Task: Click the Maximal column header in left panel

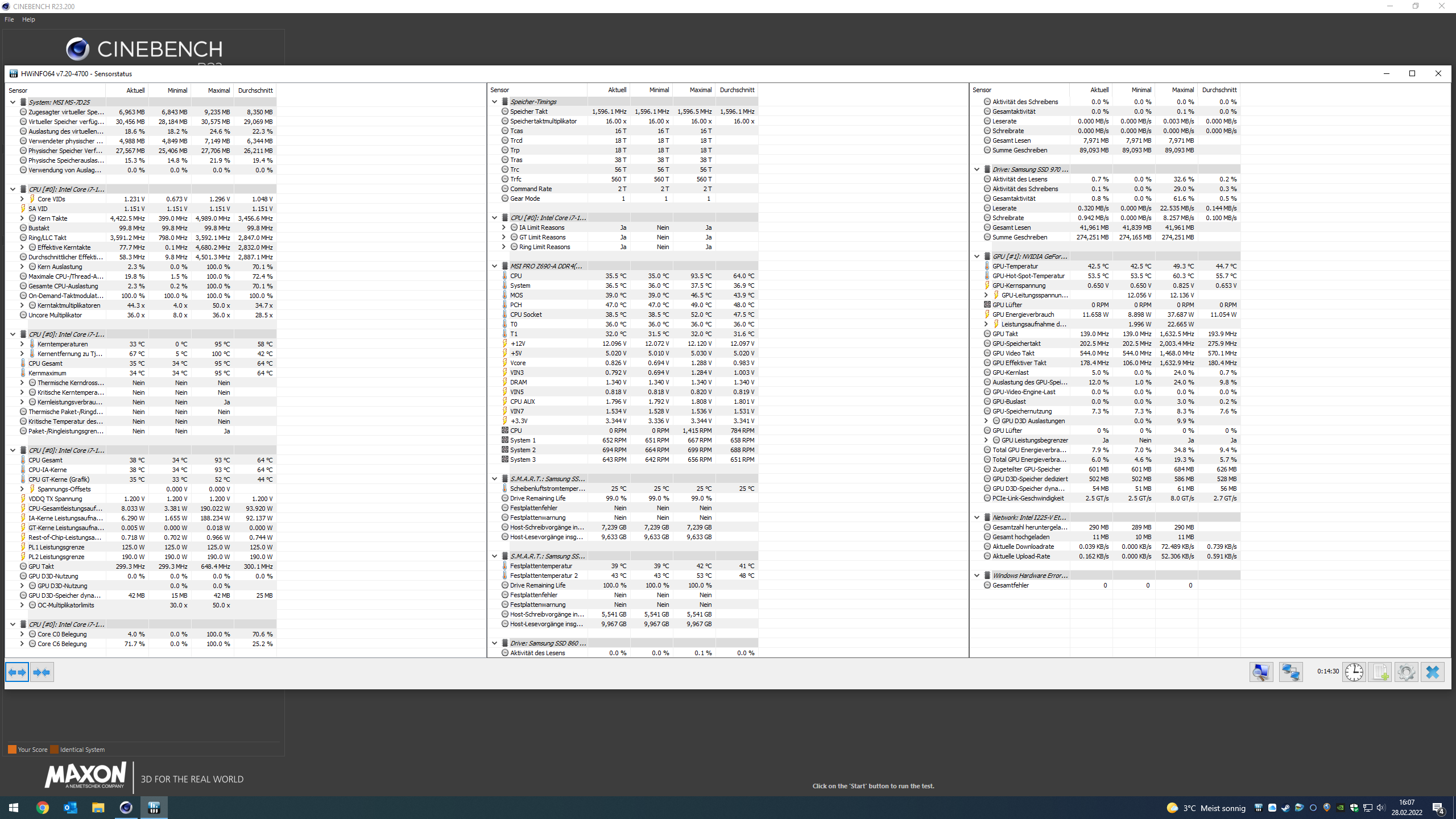Action: tap(218, 90)
